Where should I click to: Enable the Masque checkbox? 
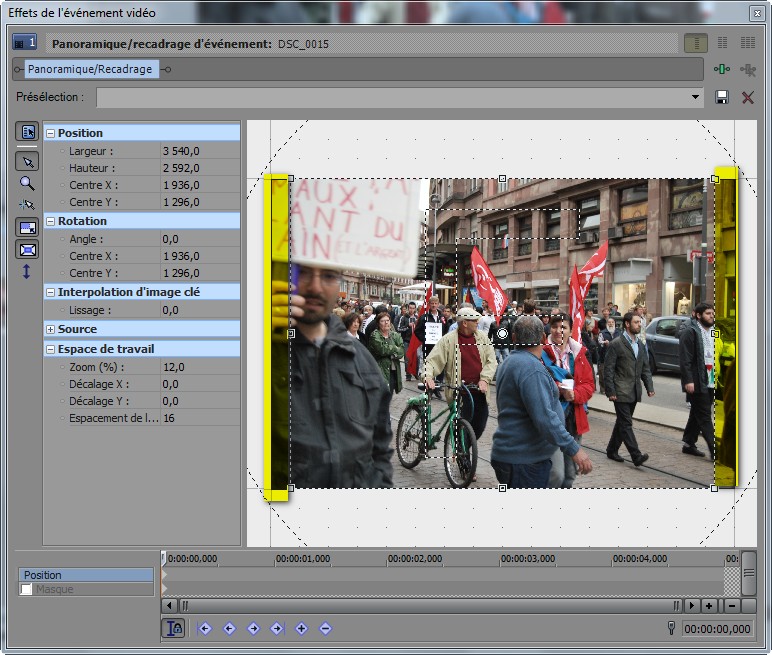26,590
